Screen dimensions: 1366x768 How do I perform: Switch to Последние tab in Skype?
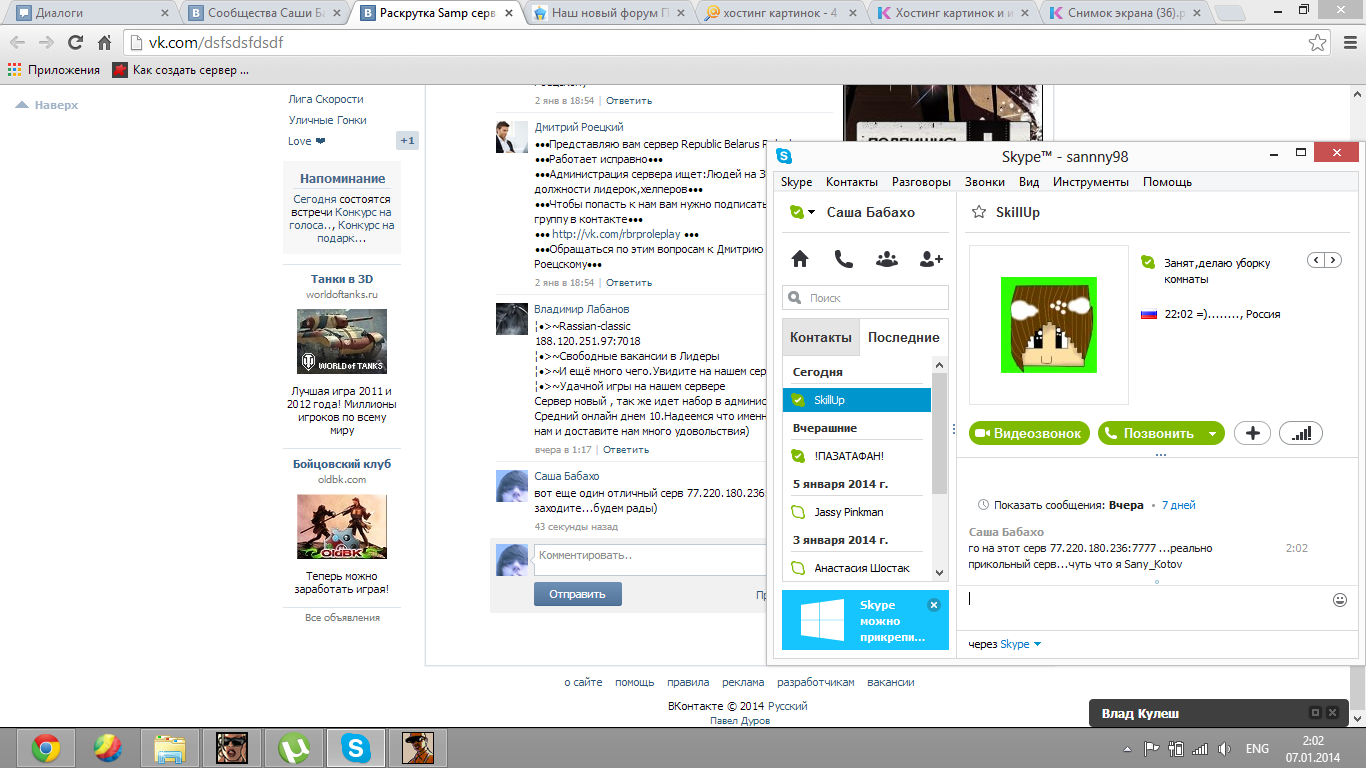coord(903,337)
